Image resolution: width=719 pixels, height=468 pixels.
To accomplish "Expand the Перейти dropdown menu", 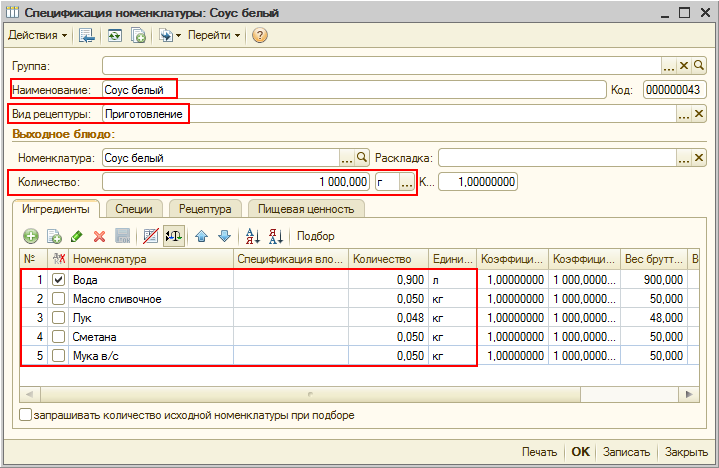I will (214, 35).
